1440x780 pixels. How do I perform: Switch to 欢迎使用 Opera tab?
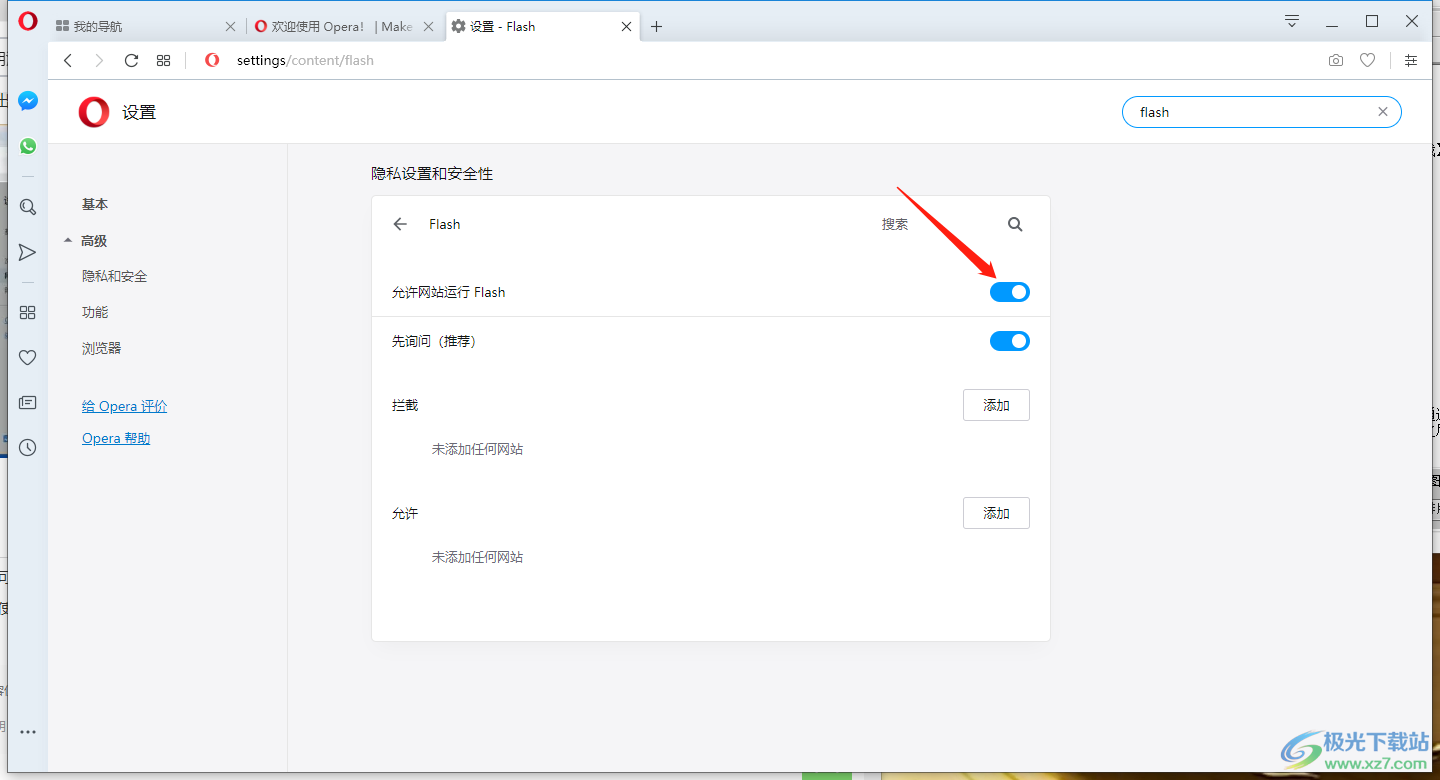coord(345,27)
